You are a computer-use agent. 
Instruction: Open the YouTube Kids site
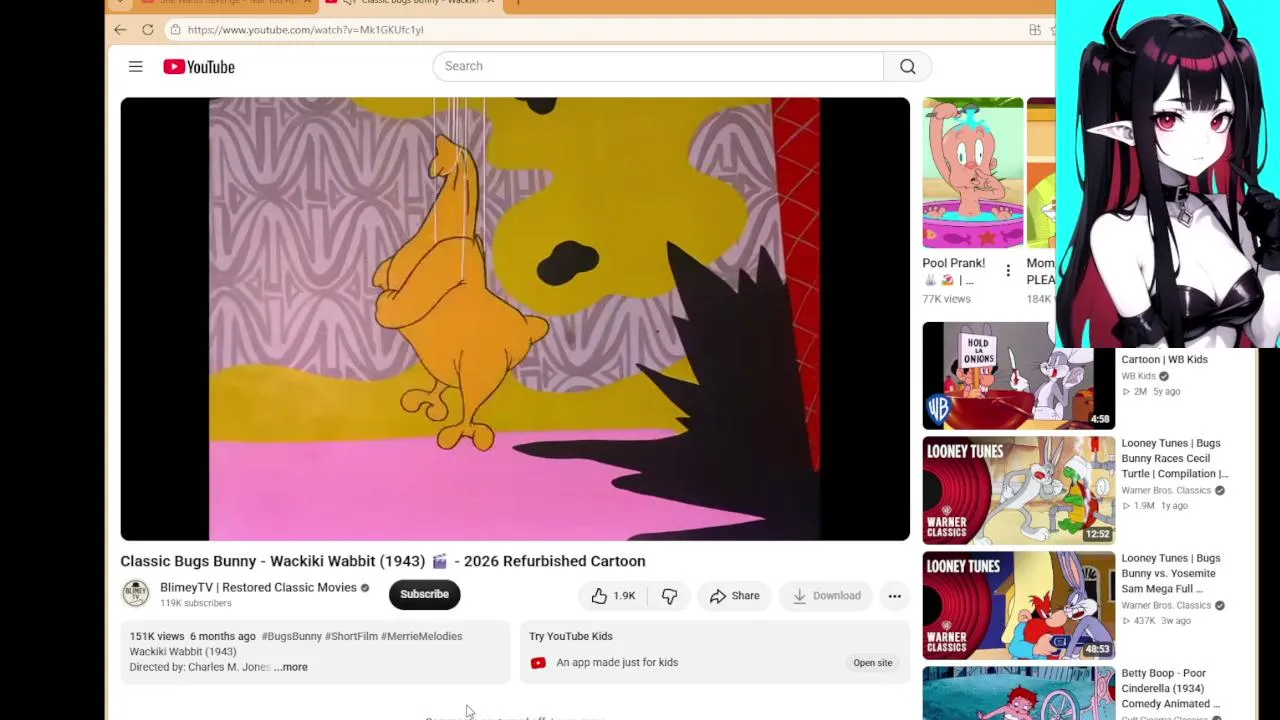pyautogui.click(x=873, y=663)
